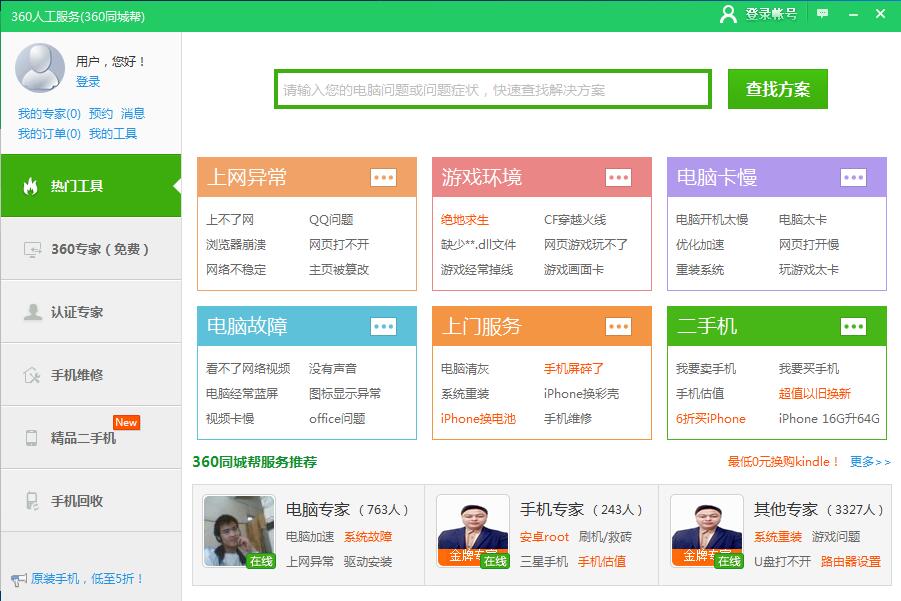
Task: Click 最低0元换购kindle！ promo link
Action: tap(783, 461)
